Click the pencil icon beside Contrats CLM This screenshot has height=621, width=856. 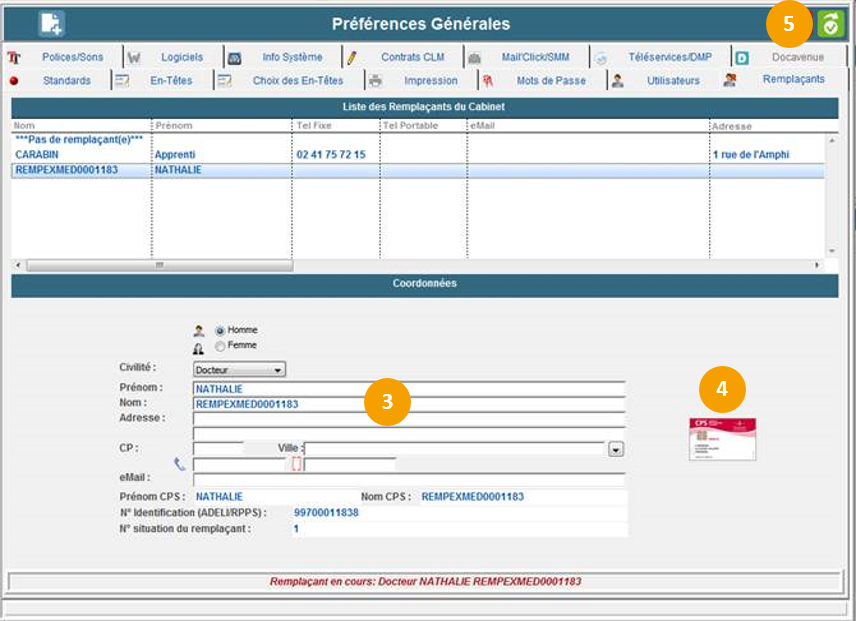(x=351, y=58)
